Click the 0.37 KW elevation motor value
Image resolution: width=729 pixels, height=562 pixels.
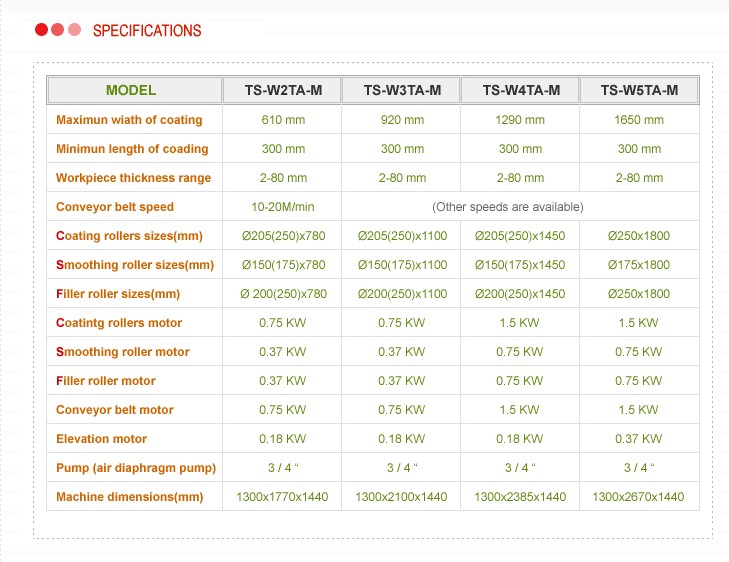tap(638, 439)
